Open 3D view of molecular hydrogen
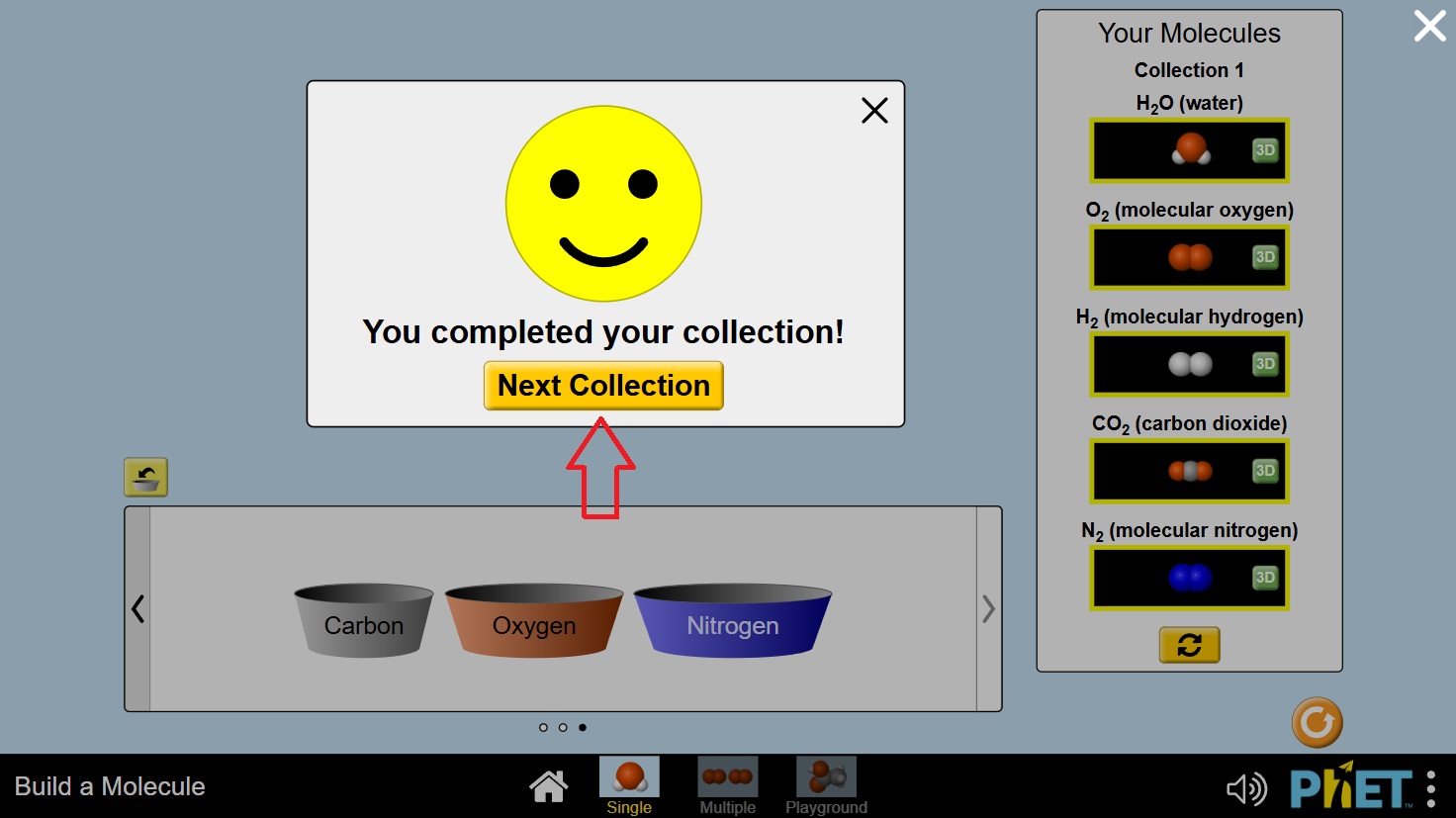This screenshot has width=1456, height=818. (1264, 364)
